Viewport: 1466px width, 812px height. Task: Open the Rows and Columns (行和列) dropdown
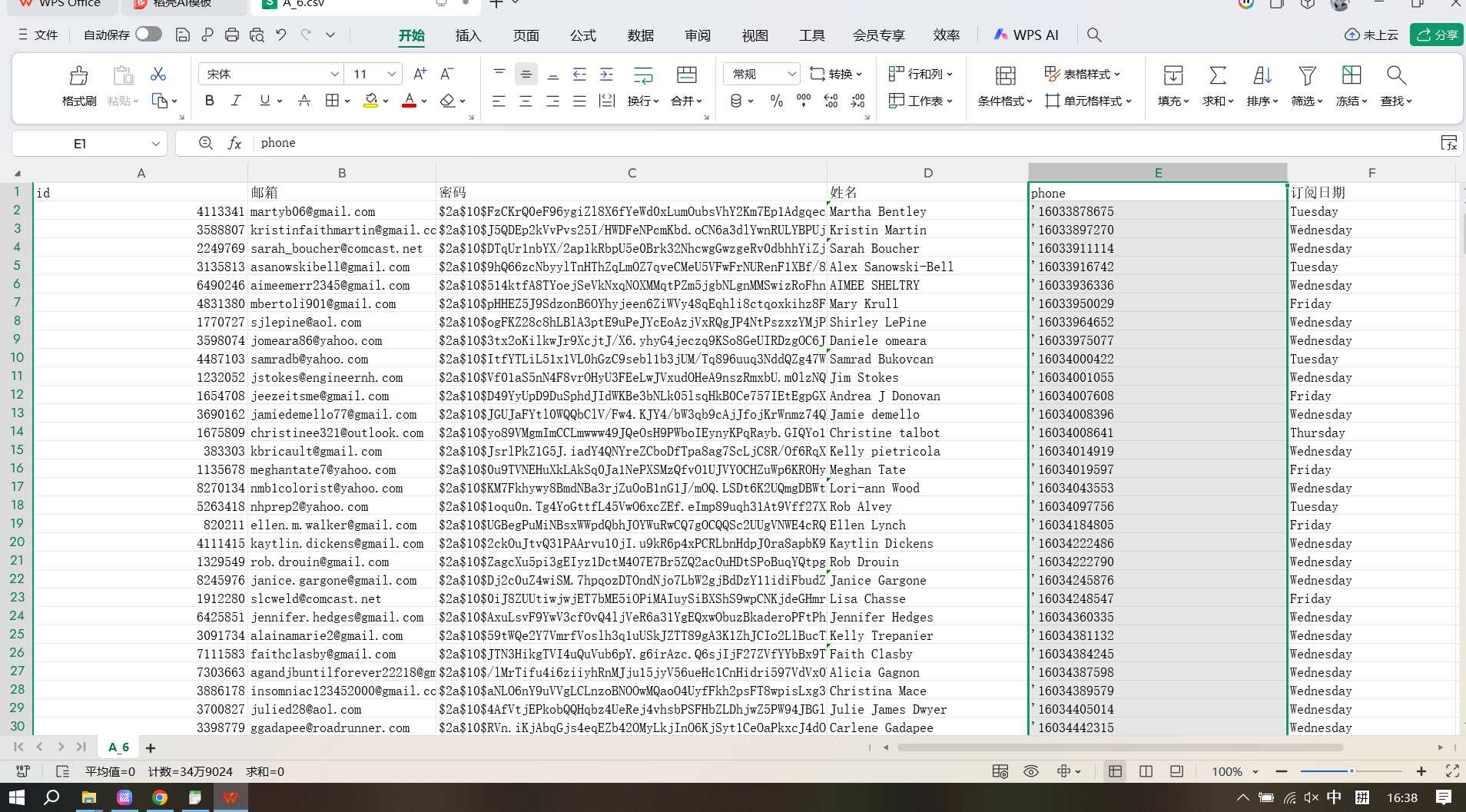pos(920,74)
